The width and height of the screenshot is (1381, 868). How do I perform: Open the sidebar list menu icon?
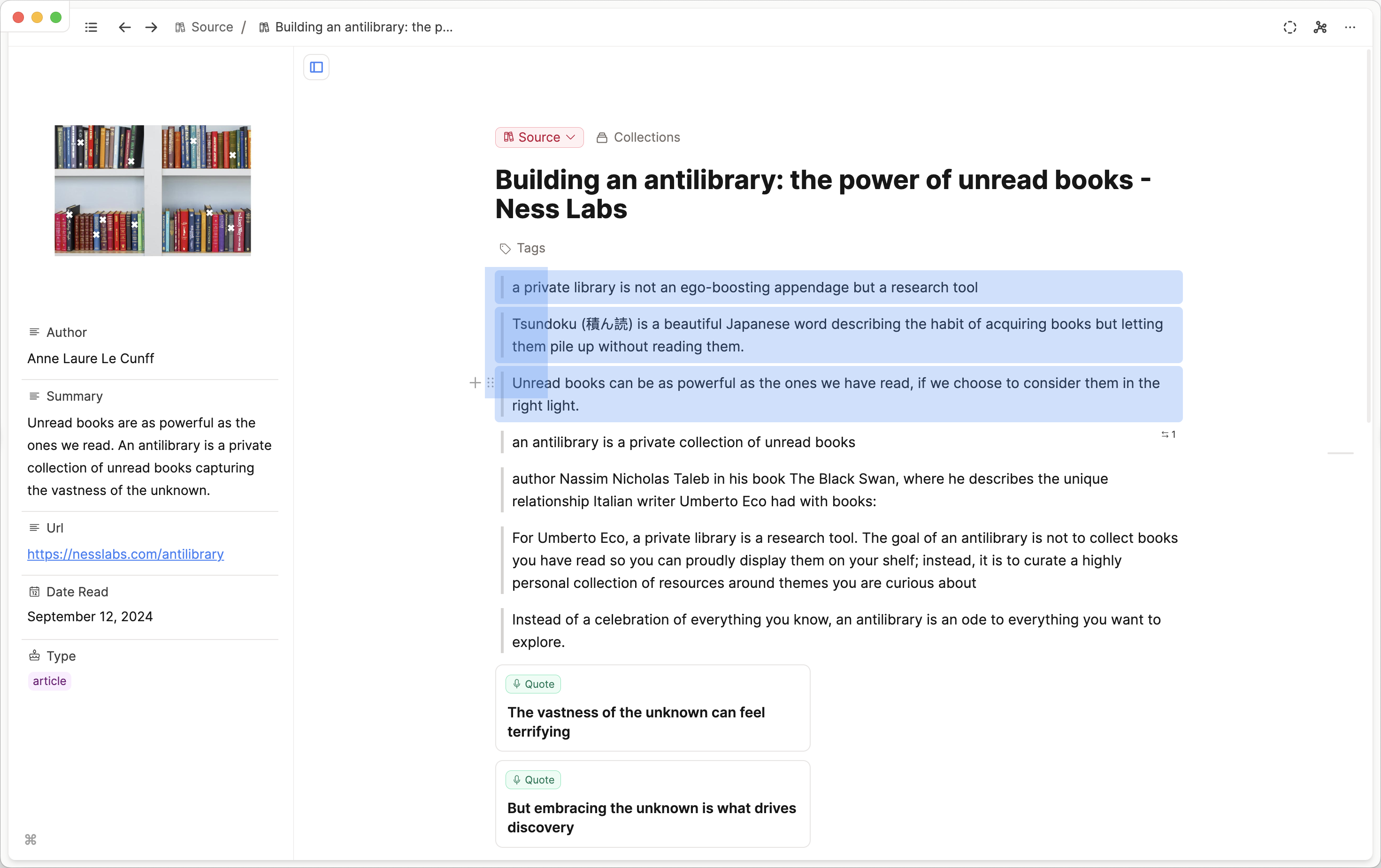click(91, 27)
